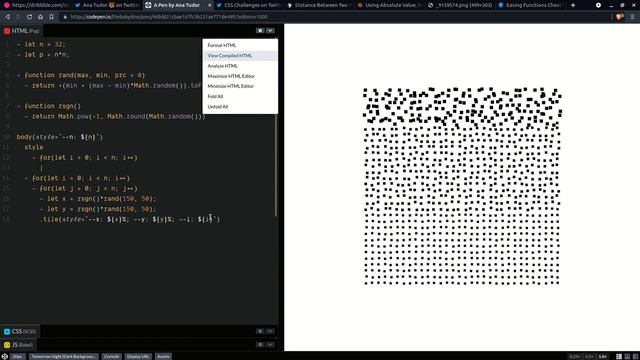Select the CSS panel header
Image resolution: width=640 pixels, height=360 pixels.
(x=20, y=331)
